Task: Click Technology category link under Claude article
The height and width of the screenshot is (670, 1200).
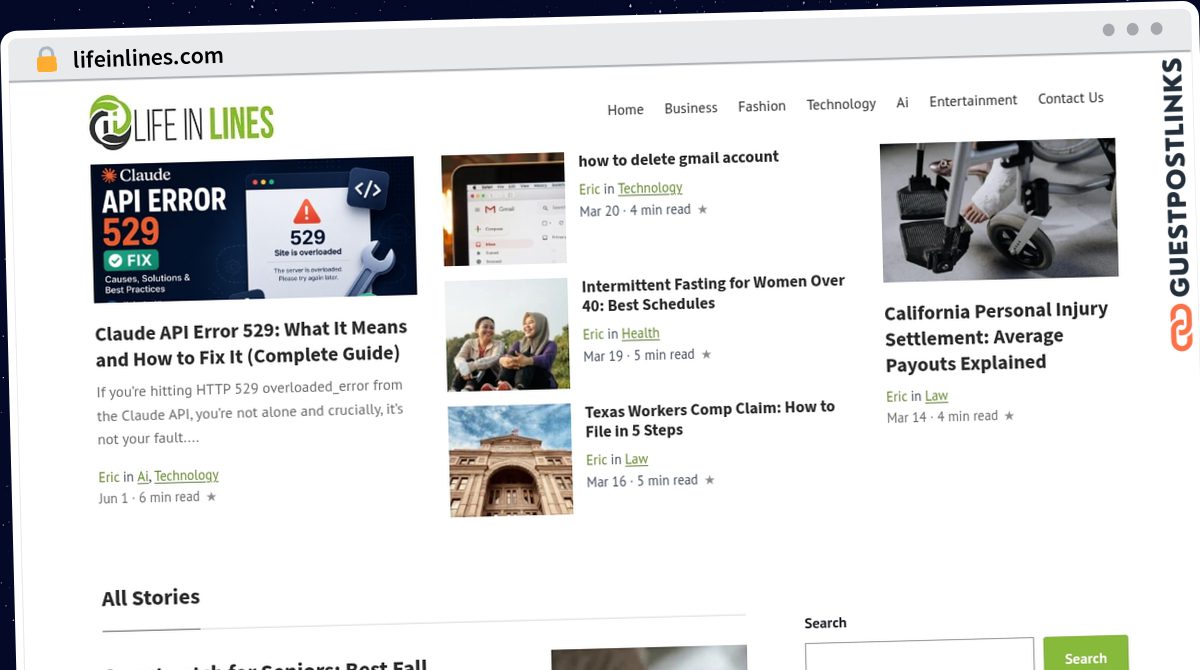Action: point(186,476)
